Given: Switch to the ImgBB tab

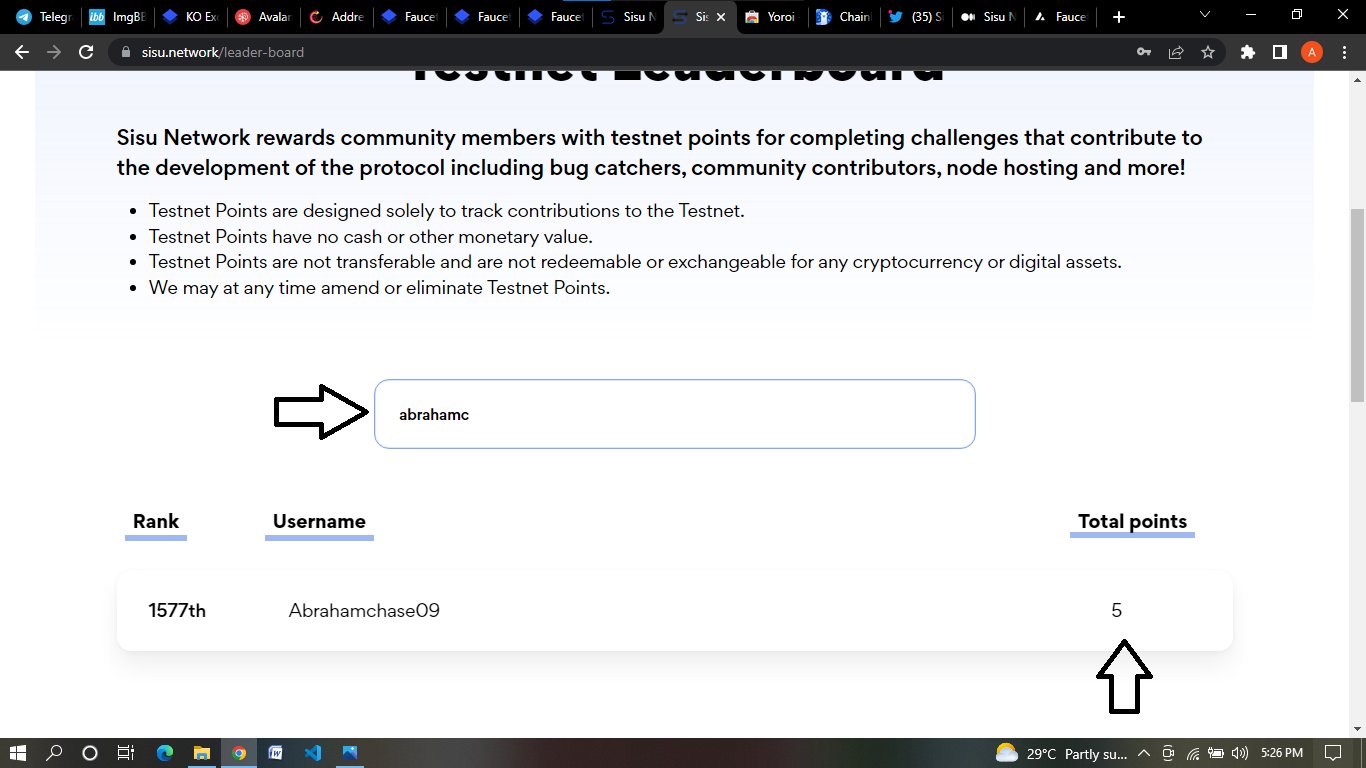Looking at the screenshot, I should coord(116,17).
